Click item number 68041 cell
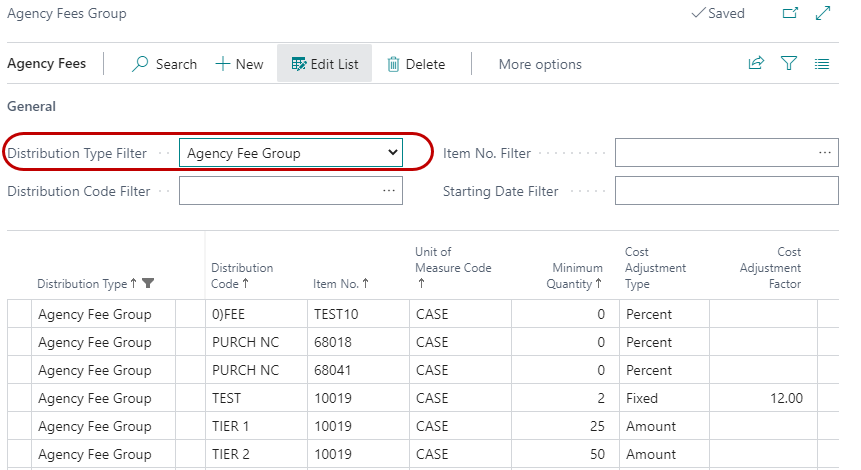 358,370
